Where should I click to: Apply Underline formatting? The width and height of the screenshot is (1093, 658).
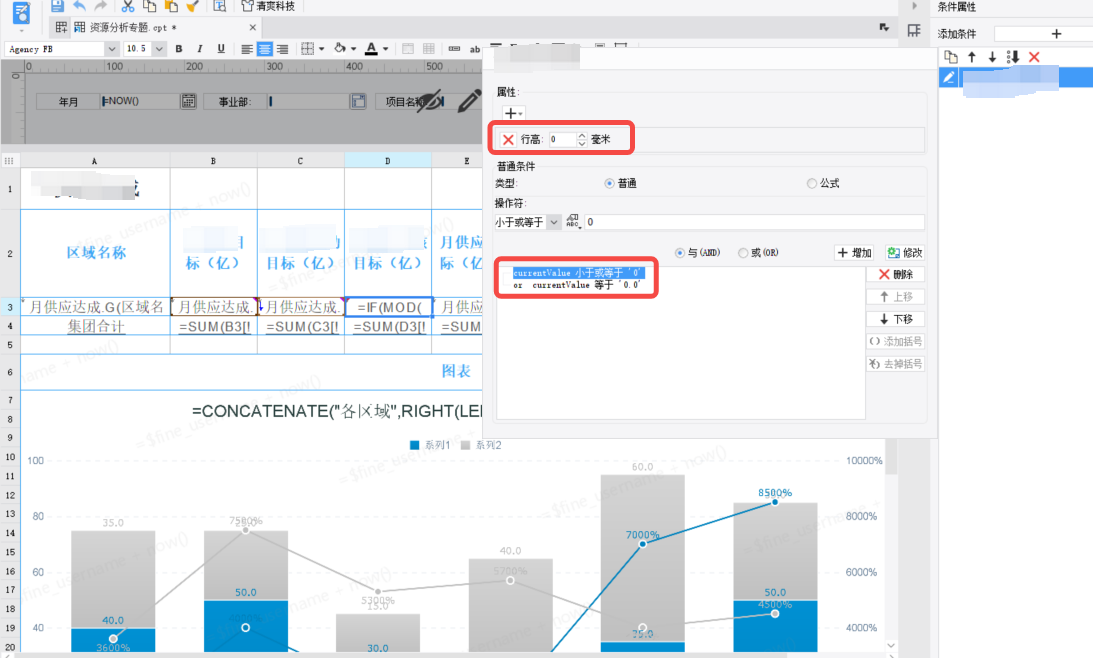221,49
